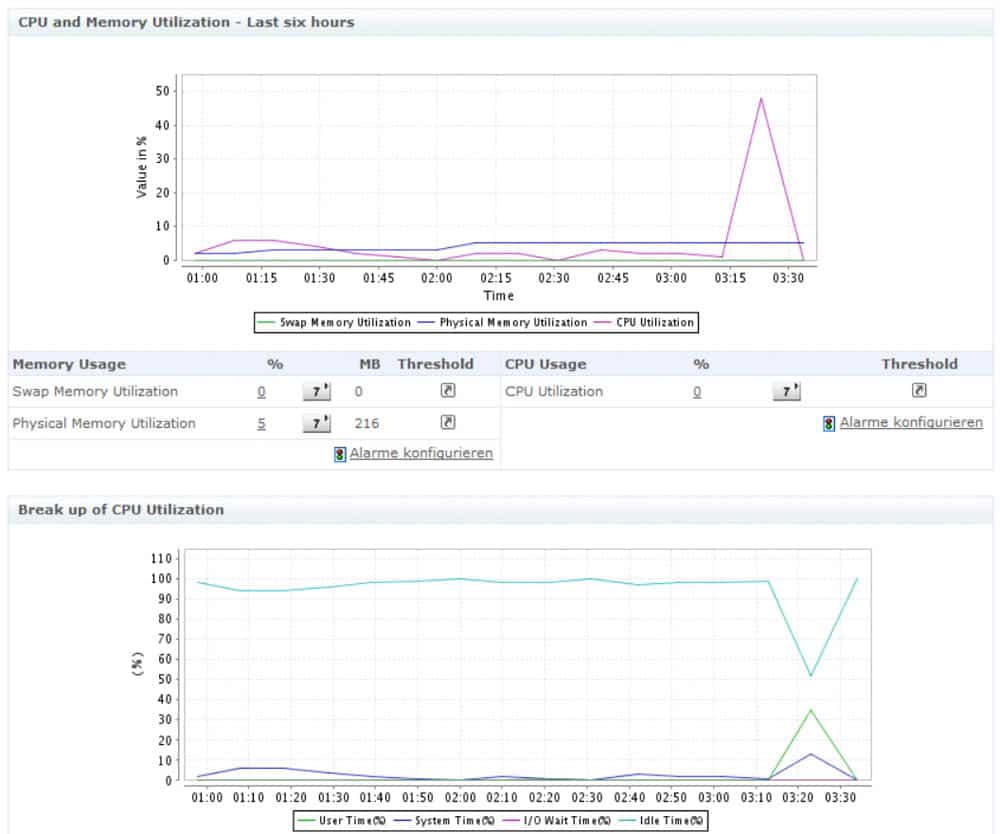Click Swap Memory Utilization row label
This screenshot has width=1000, height=834.
tap(95, 391)
